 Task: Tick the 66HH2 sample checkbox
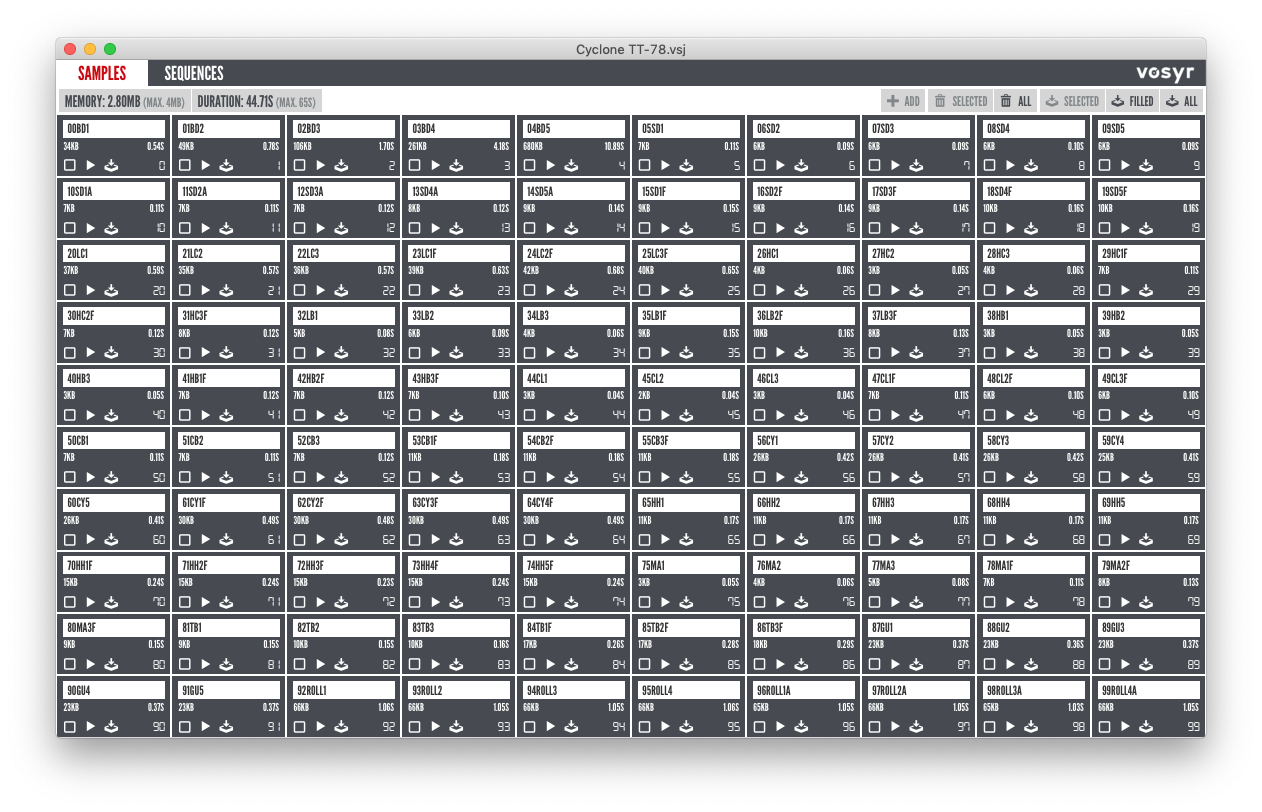(x=760, y=539)
